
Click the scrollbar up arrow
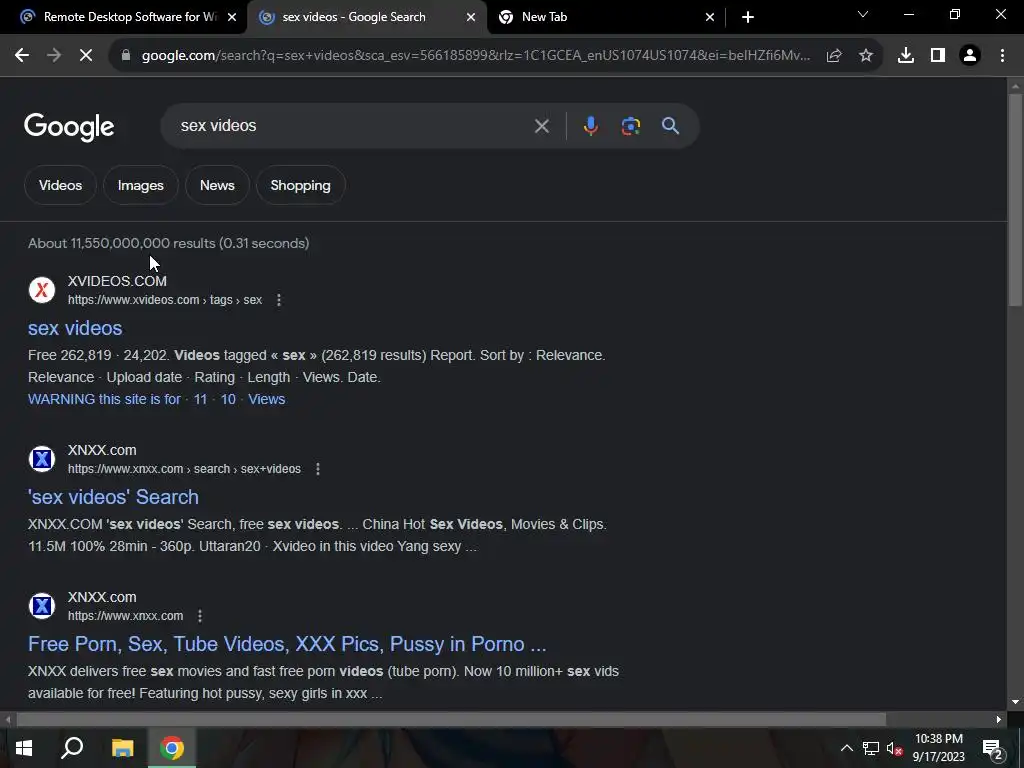click(1015, 86)
